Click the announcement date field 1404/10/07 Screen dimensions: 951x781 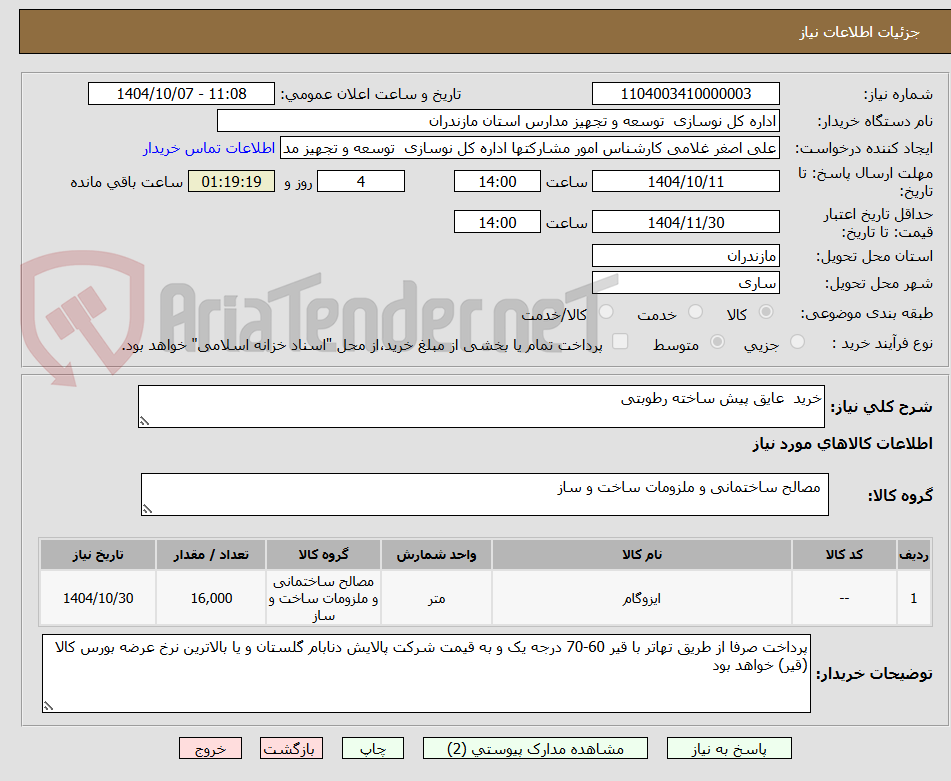181,94
